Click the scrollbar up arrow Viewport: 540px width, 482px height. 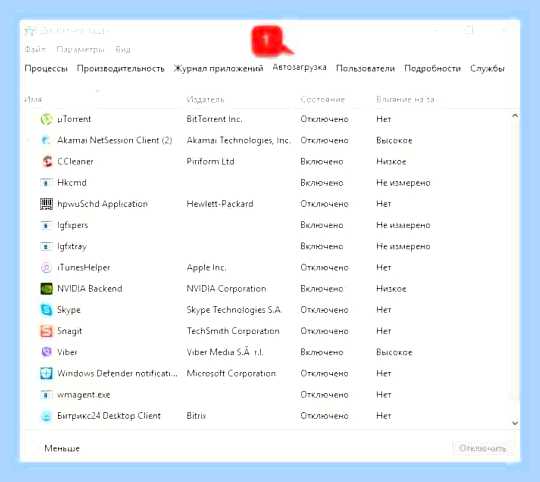click(515, 116)
